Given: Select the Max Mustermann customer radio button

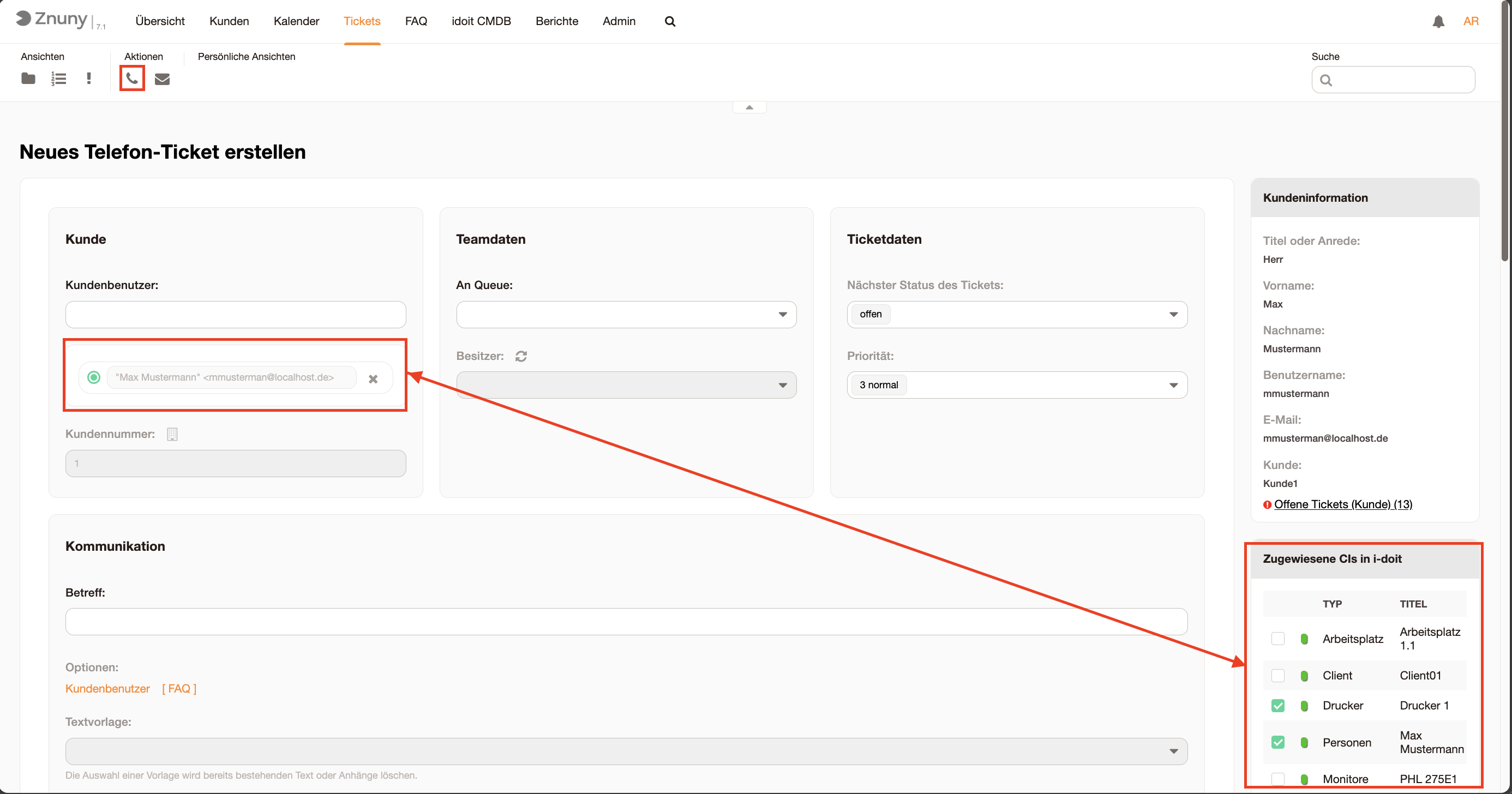Looking at the screenshot, I should pyautogui.click(x=93, y=377).
